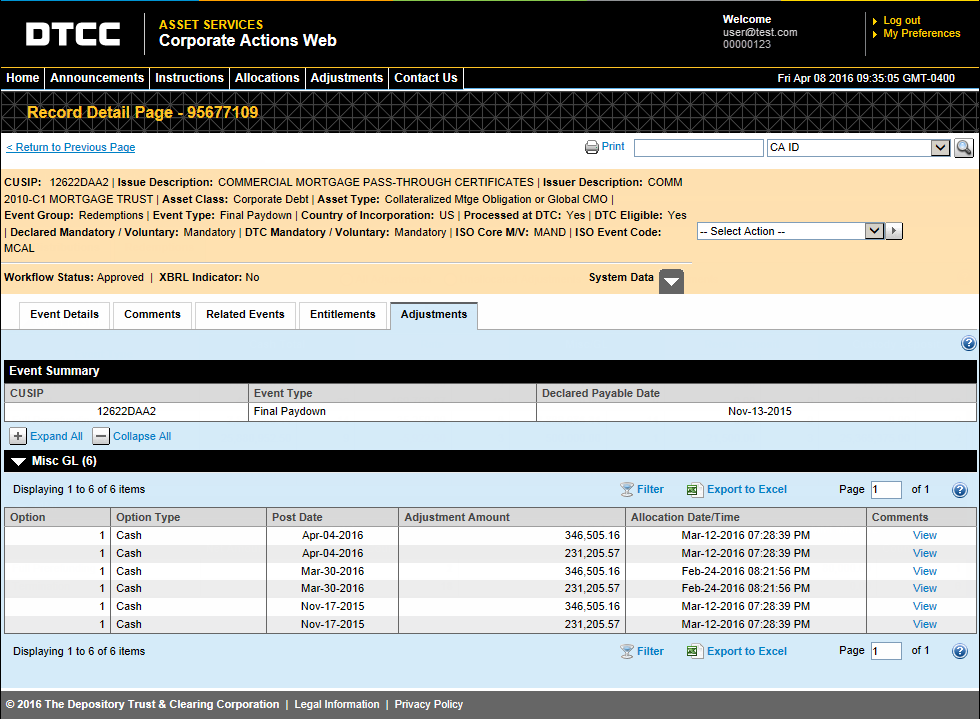This screenshot has height=719, width=980.
Task: Click the help icon below the tabs
Action: coord(968,344)
